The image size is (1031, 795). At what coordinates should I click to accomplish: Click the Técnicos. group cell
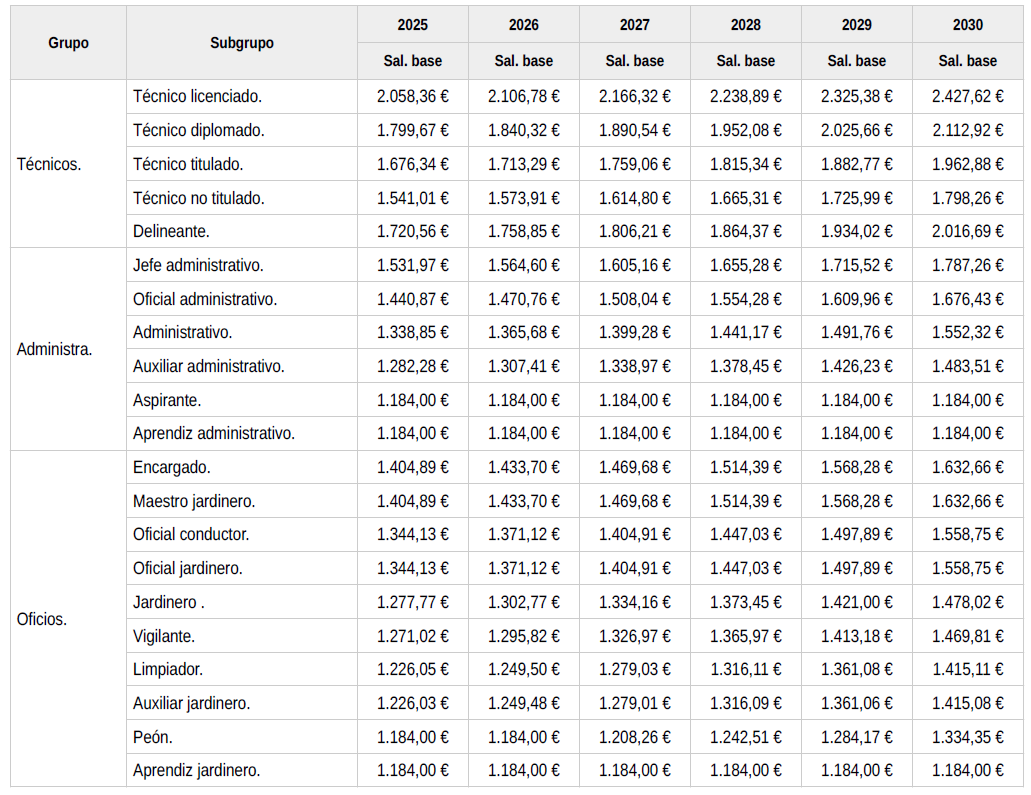(50, 164)
